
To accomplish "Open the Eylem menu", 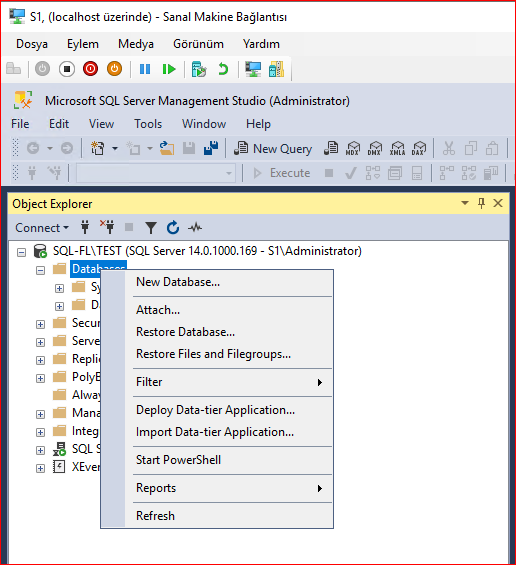I will [83, 44].
